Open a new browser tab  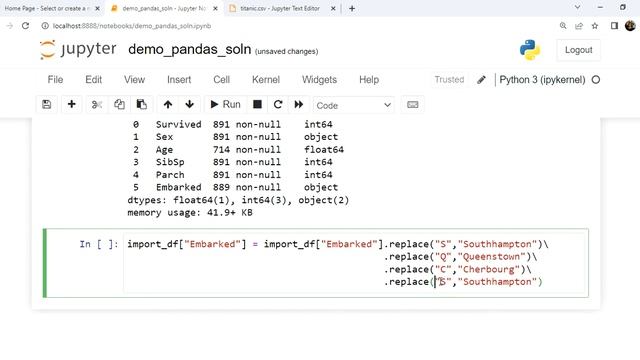coord(352,8)
